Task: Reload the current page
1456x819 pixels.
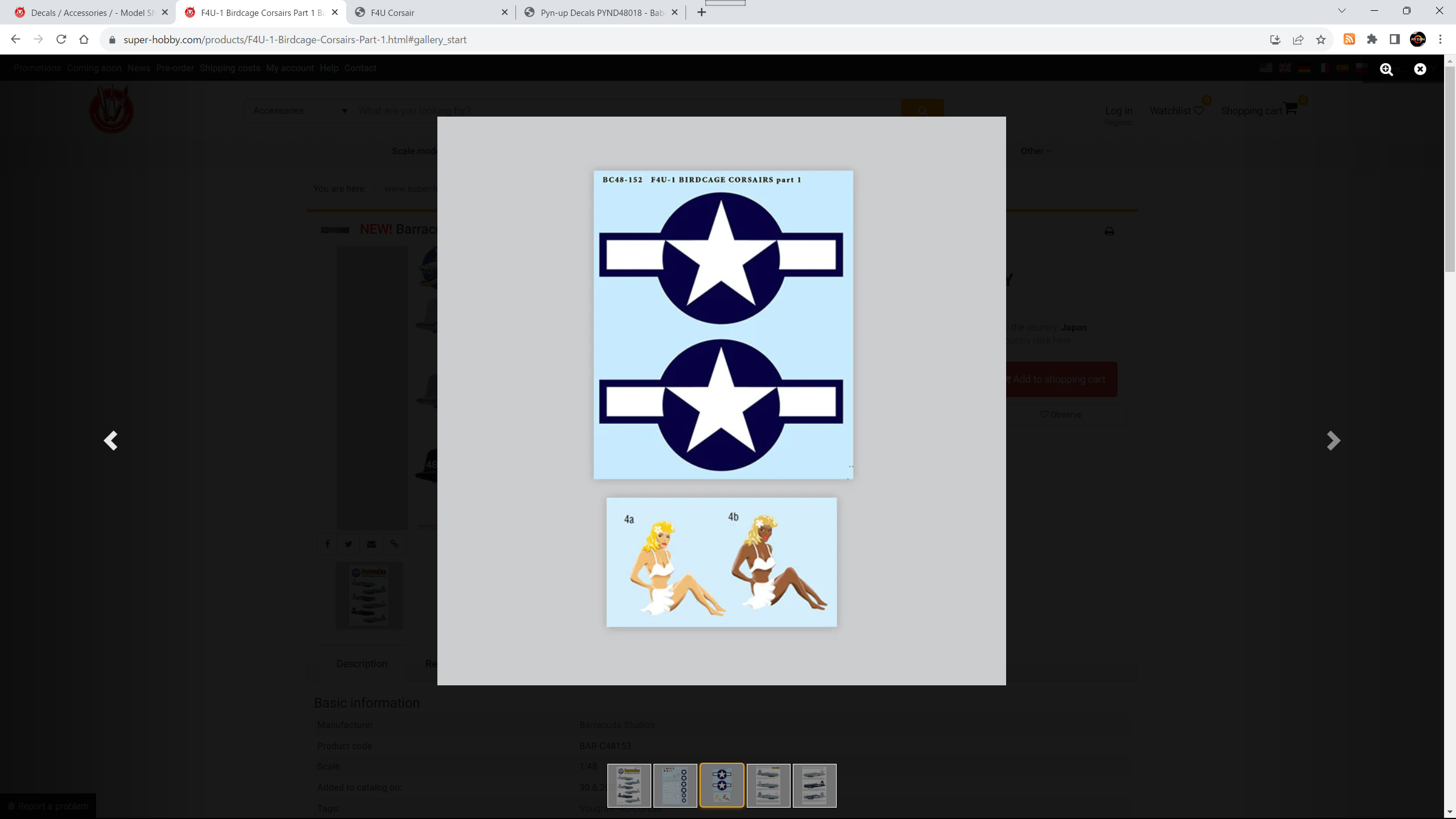Action: [61, 40]
